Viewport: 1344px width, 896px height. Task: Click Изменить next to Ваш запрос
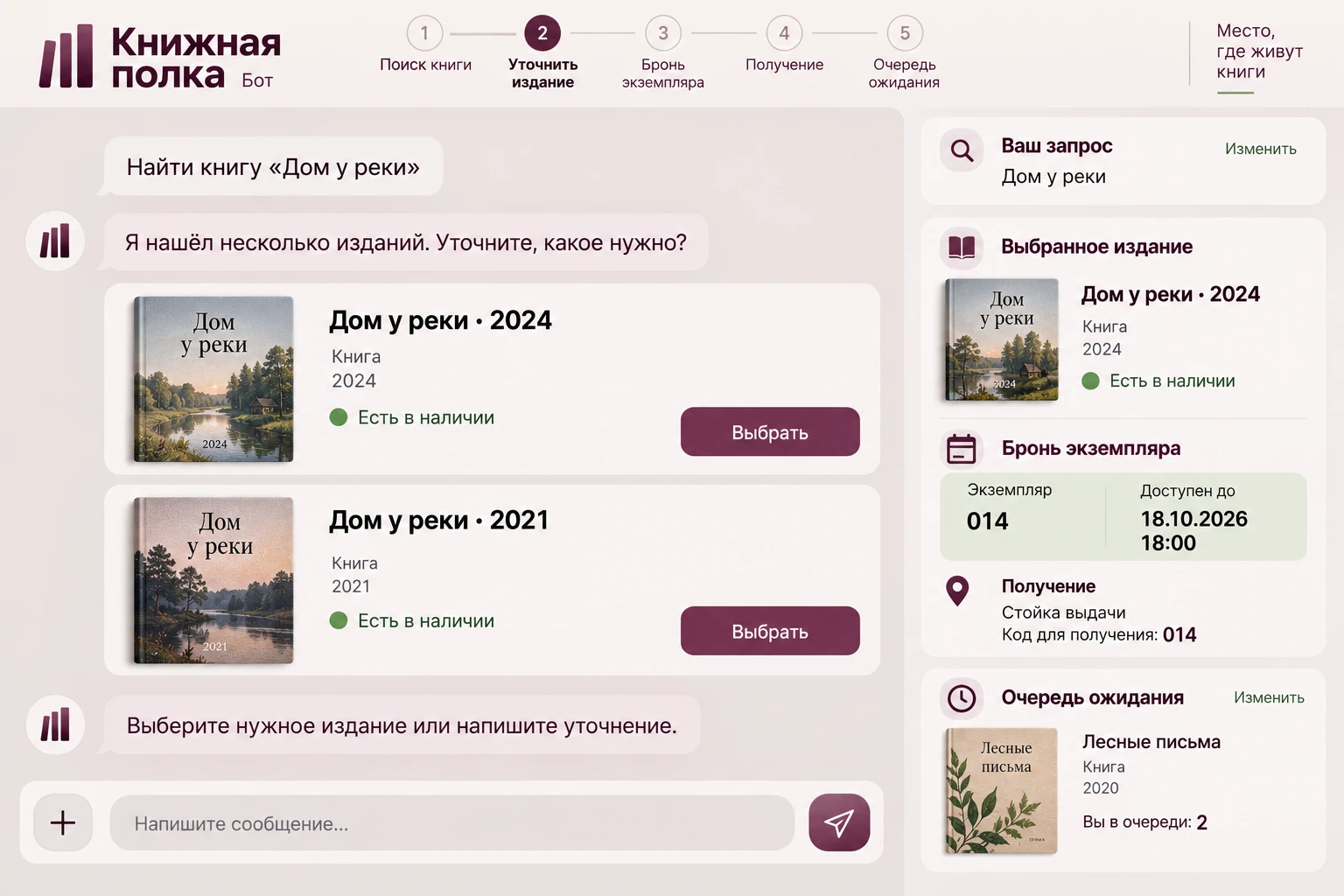[x=1261, y=149]
